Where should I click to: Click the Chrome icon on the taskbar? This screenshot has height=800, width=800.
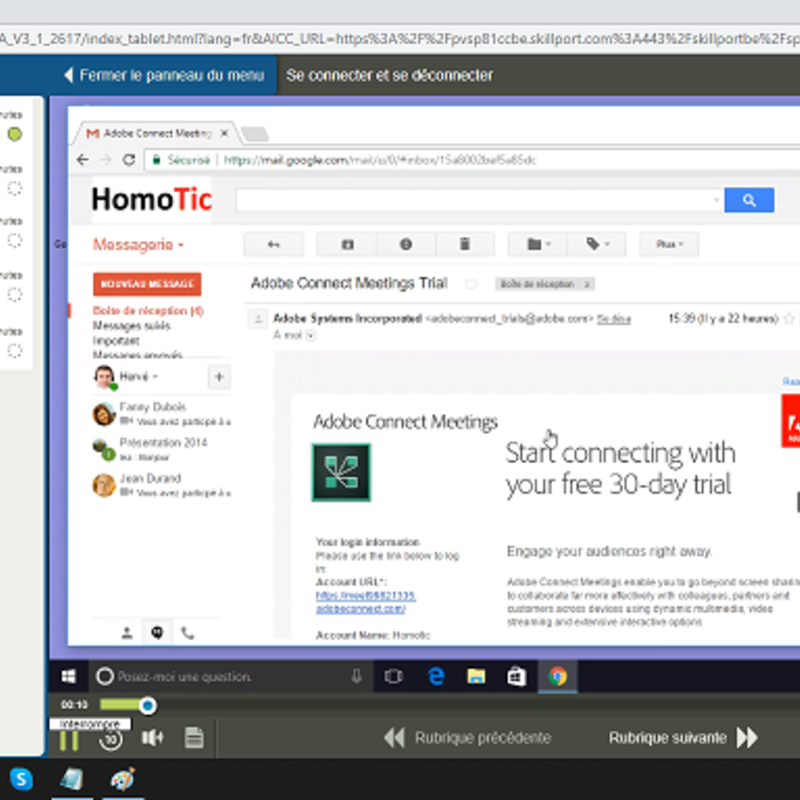[558, 677]
